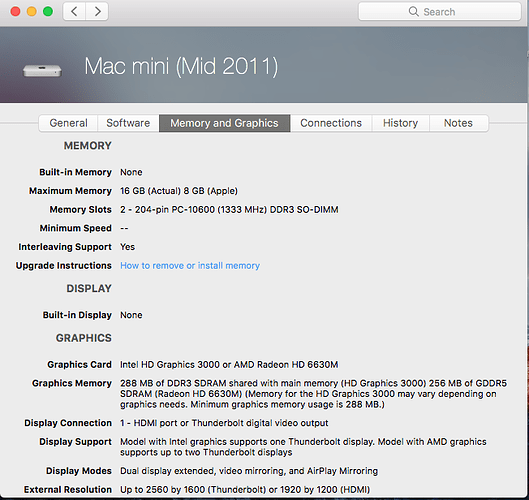Switch to the Software tab
Viewport: 529px width, 500px height.
128,123
